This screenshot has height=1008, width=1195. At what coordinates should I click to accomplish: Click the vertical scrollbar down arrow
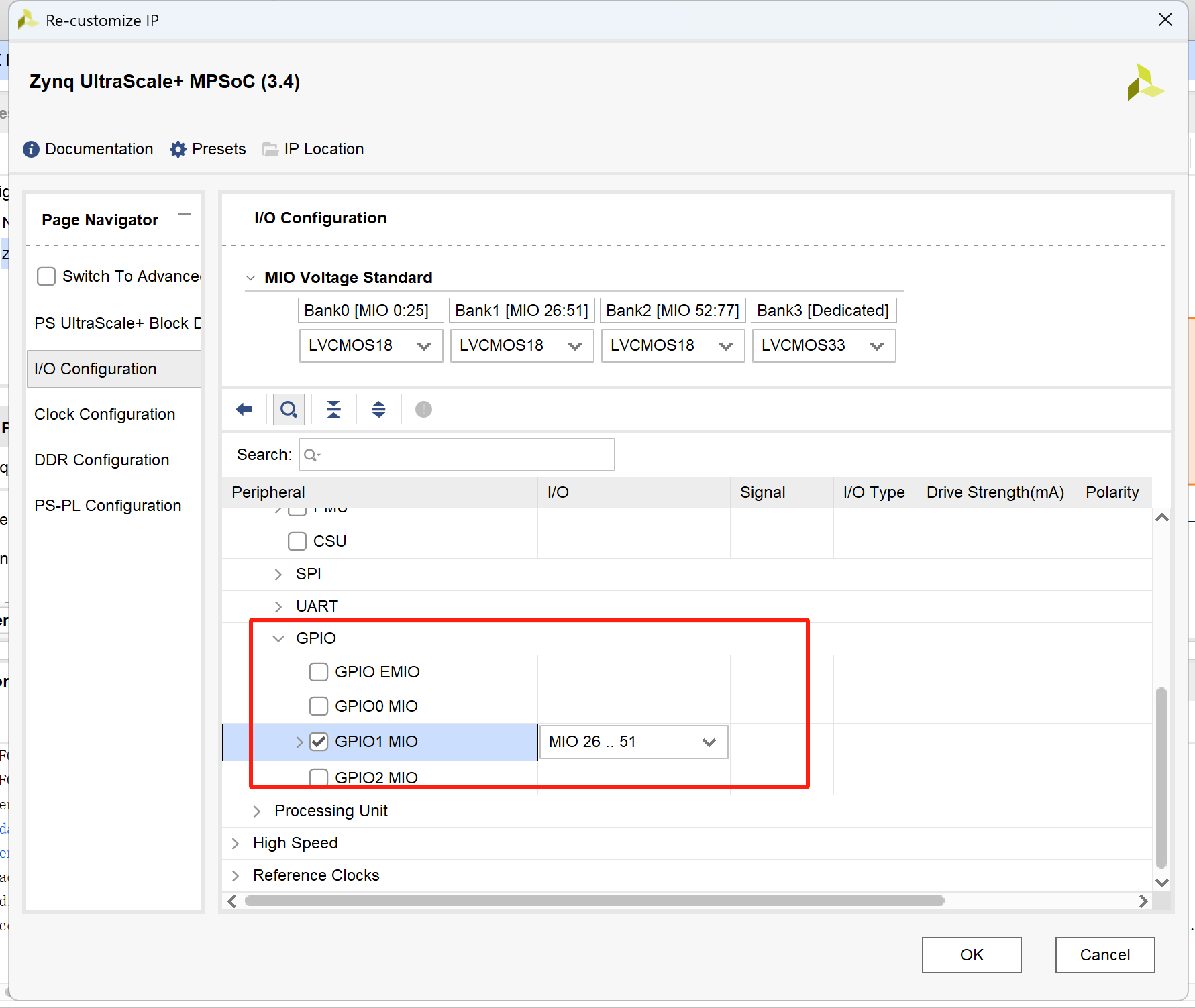pyautogui.click(x=1162, y=883)
